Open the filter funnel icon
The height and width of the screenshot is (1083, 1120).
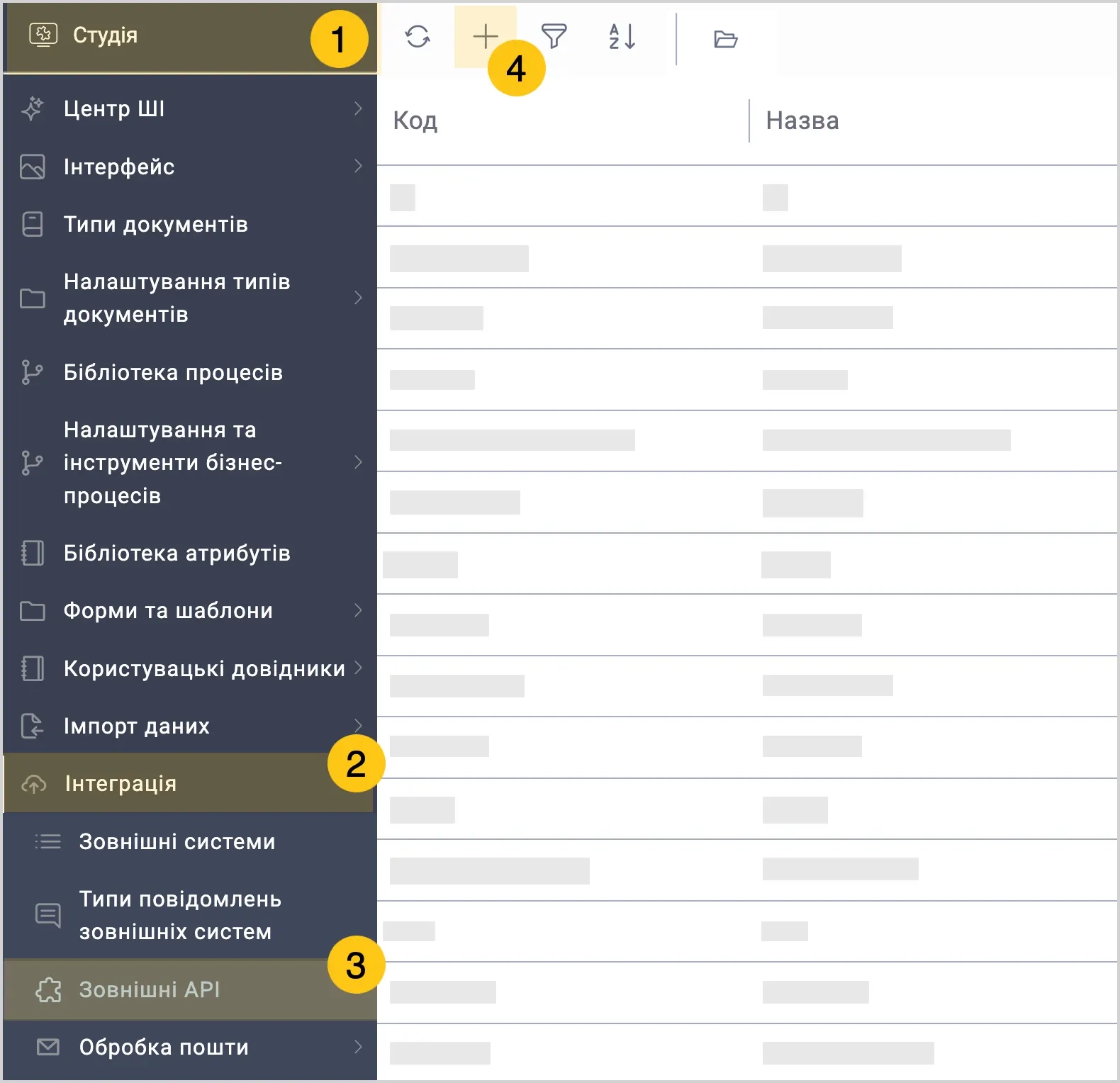pos(554,36)
